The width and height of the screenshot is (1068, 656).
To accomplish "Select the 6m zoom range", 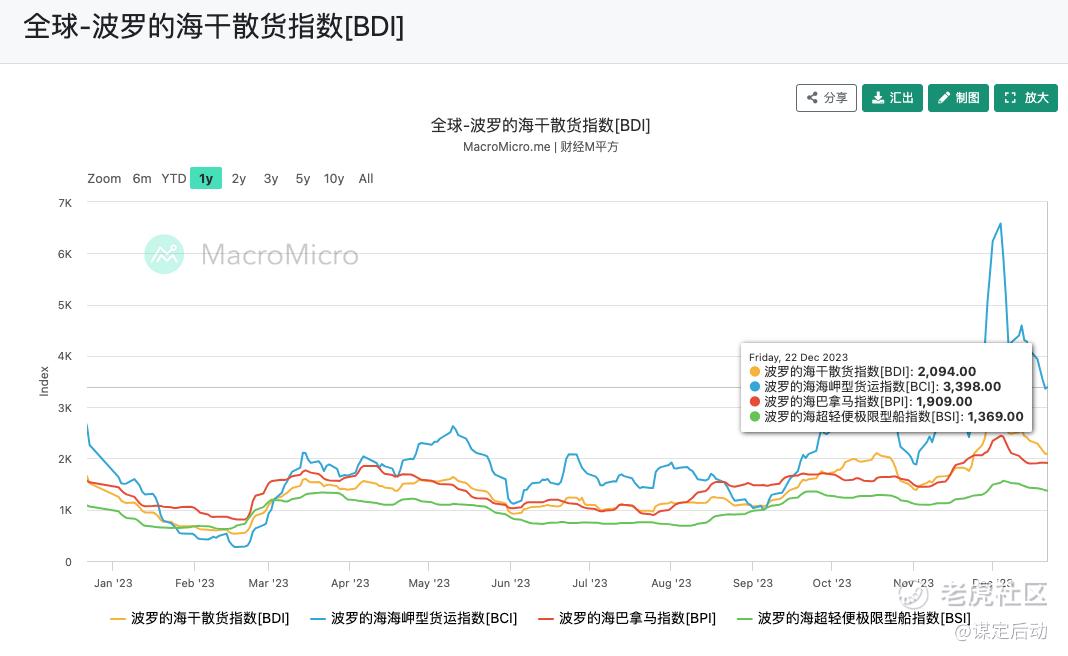I will (142, 179).
